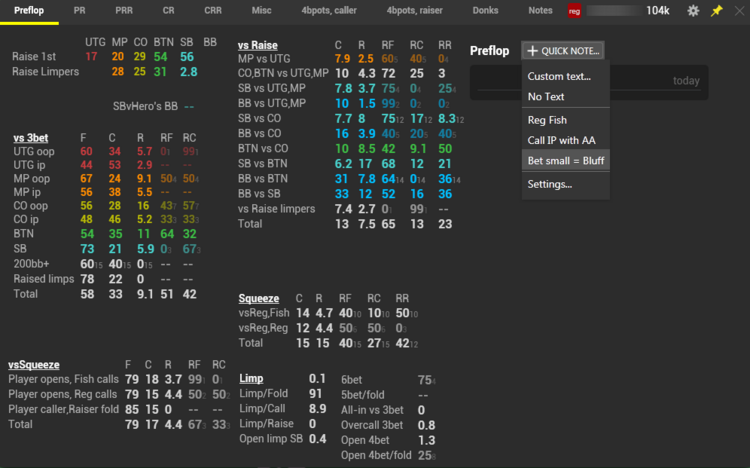Open Settings... in quick note menu
Screen dimensions: 750x468
click(x=550, y=184)
